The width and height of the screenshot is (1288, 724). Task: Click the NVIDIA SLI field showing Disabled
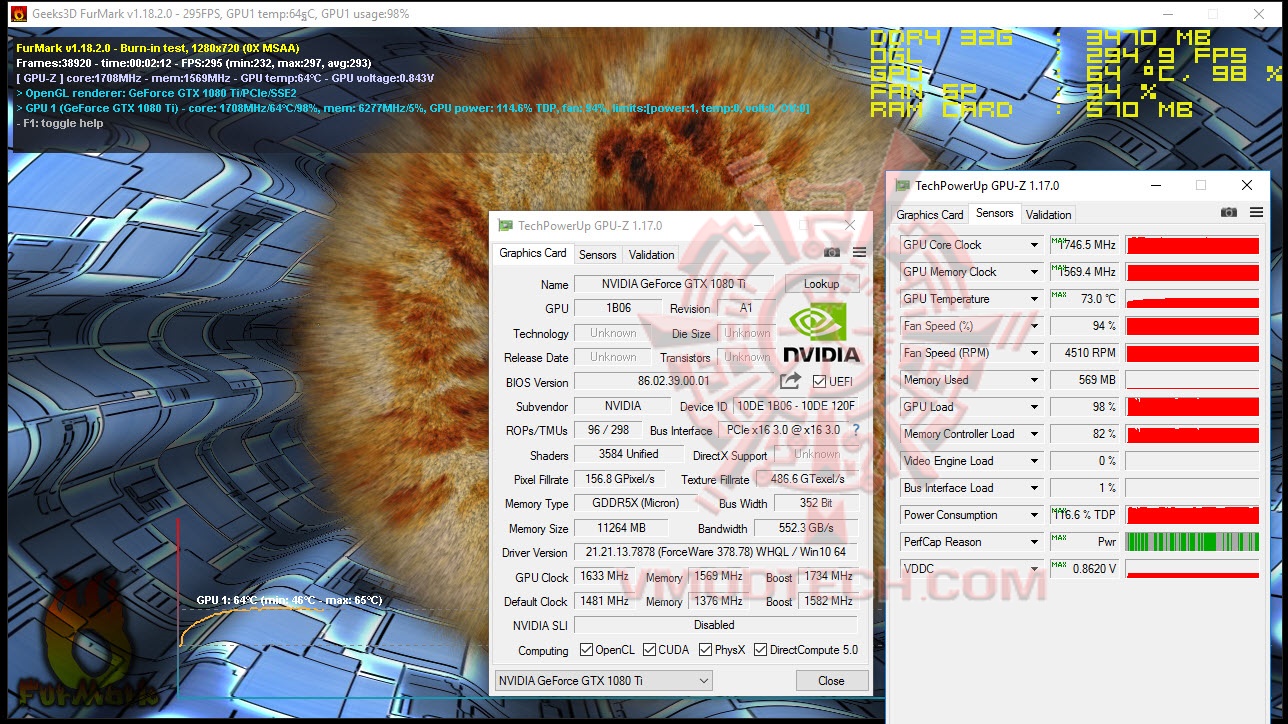(716, 625)
